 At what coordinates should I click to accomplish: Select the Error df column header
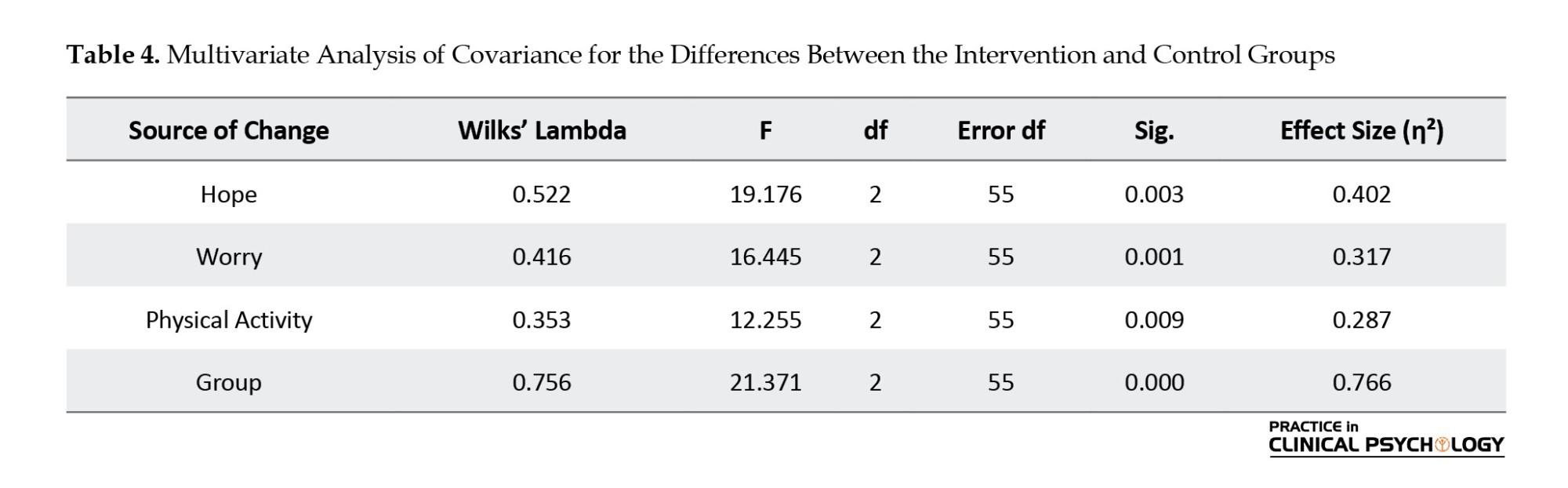point(1000,130)
